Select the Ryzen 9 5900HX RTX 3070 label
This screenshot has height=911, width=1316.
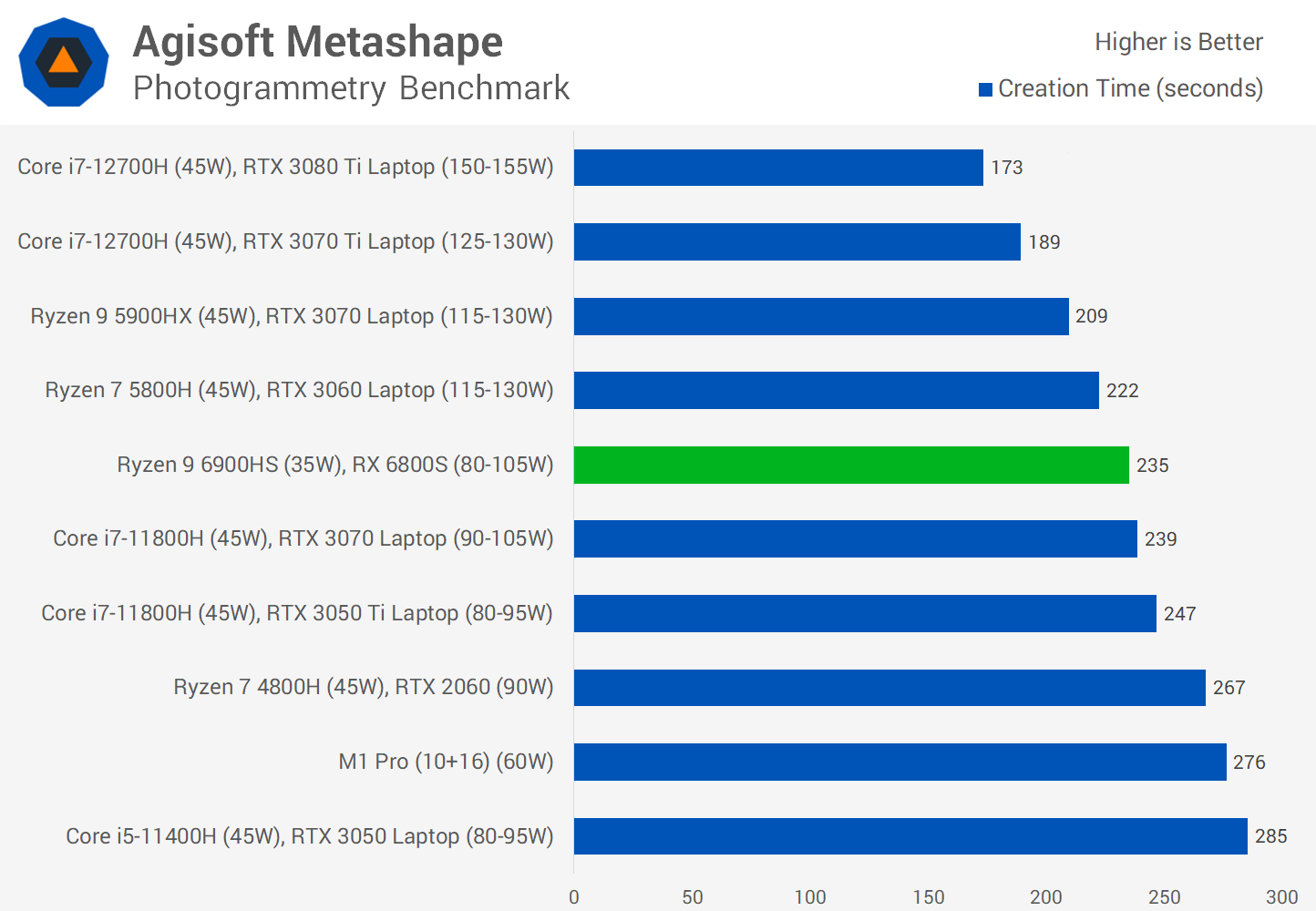click(292, 316)
